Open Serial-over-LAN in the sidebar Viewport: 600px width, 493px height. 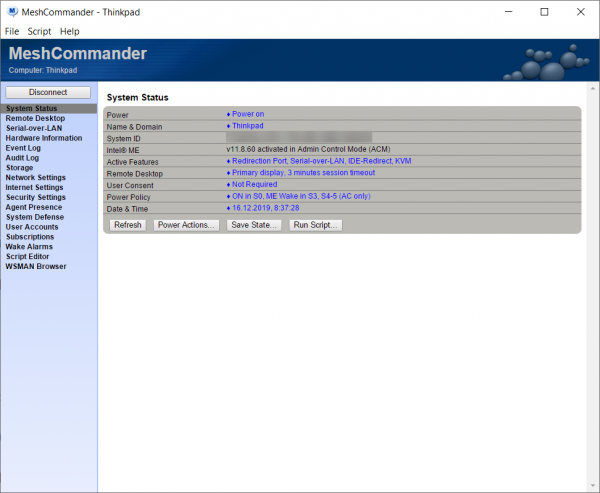click(x=35, y=128)
